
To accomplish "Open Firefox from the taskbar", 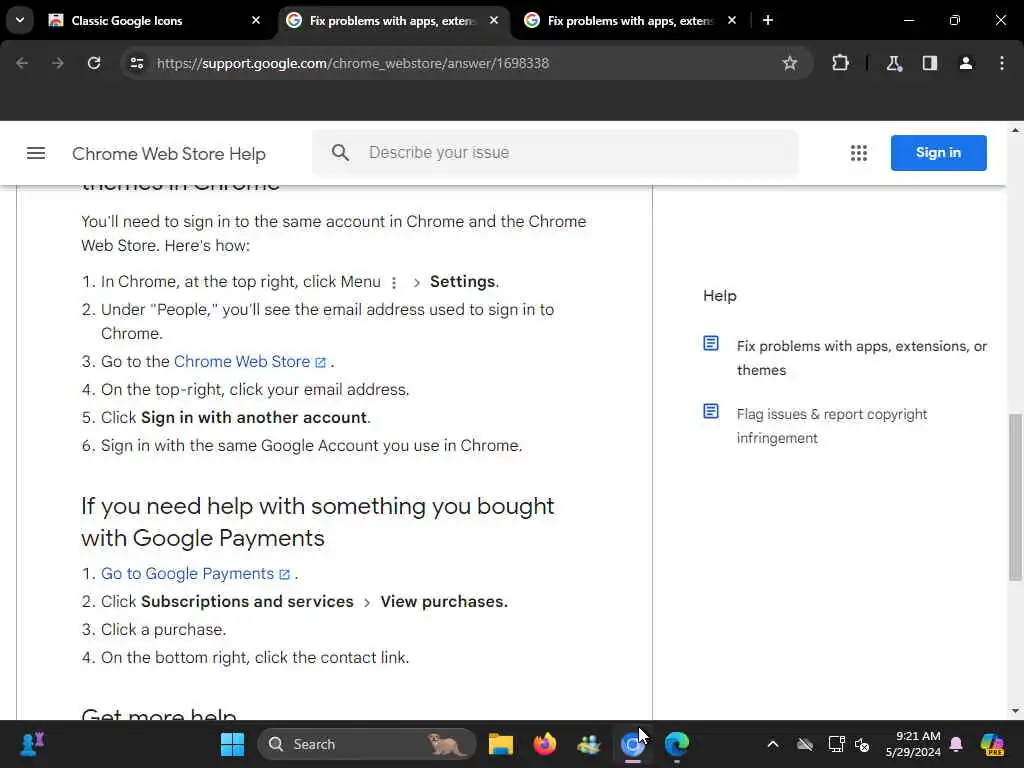I will point(545,744).
